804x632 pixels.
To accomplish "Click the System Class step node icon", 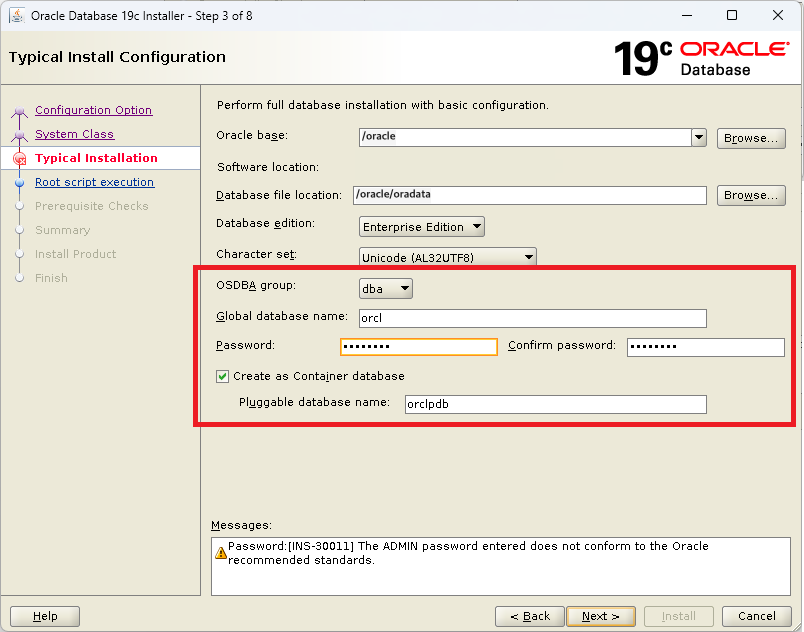I will (19, 135).
